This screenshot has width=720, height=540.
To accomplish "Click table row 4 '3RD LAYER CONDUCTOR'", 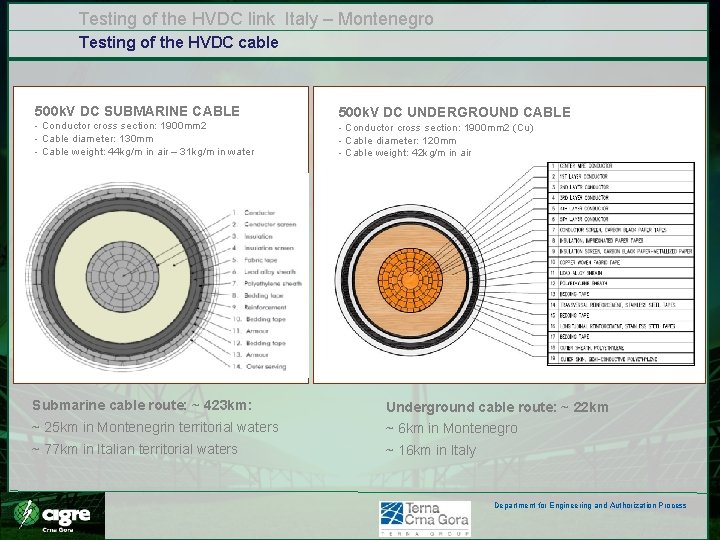I will pyautogui.click(x=621, y=198).
